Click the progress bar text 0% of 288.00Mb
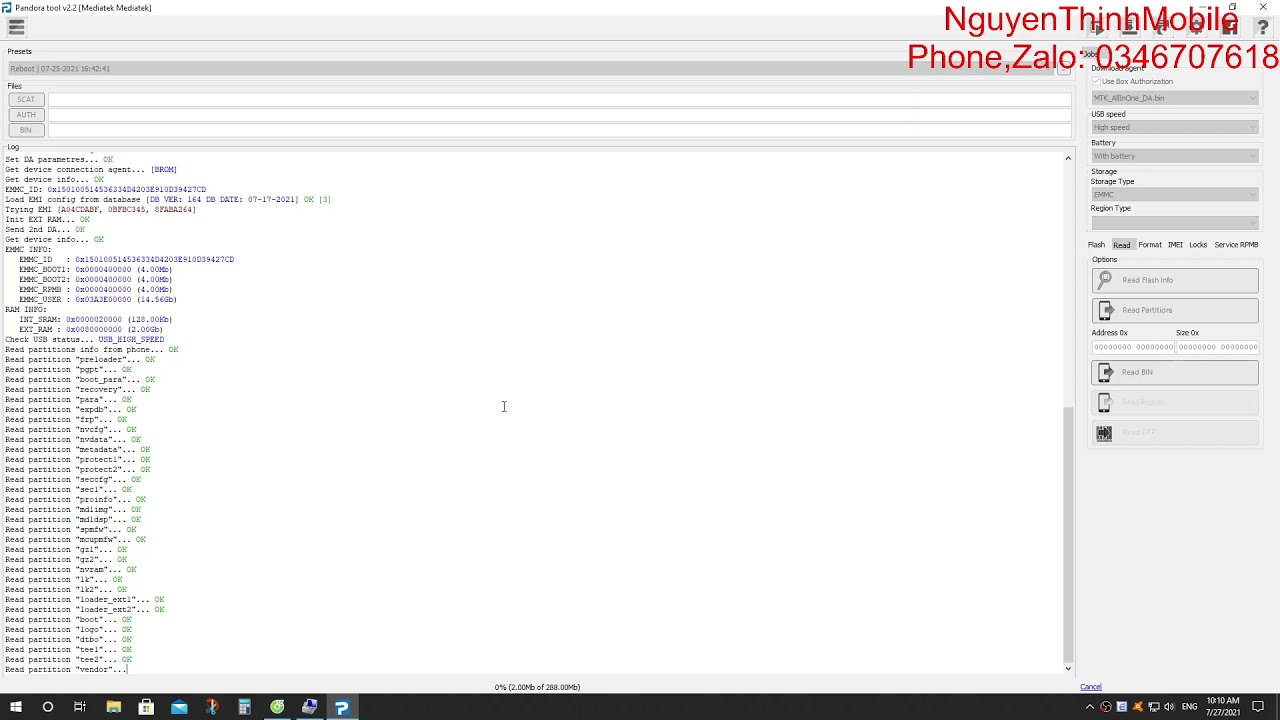Viewport: 1280px width, 720px height. pos(537,687)
